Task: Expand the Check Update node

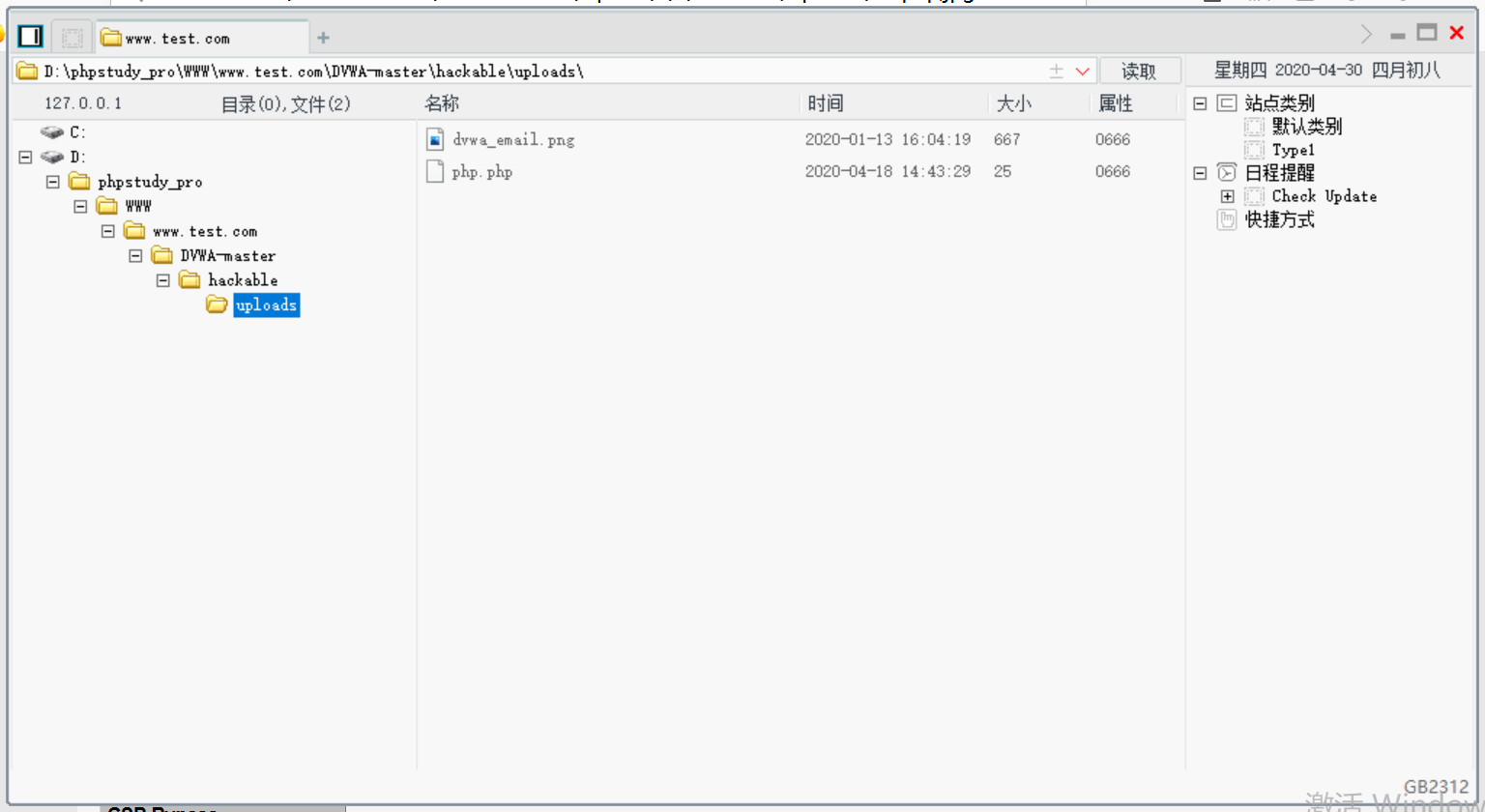Action: [1227, 196]
